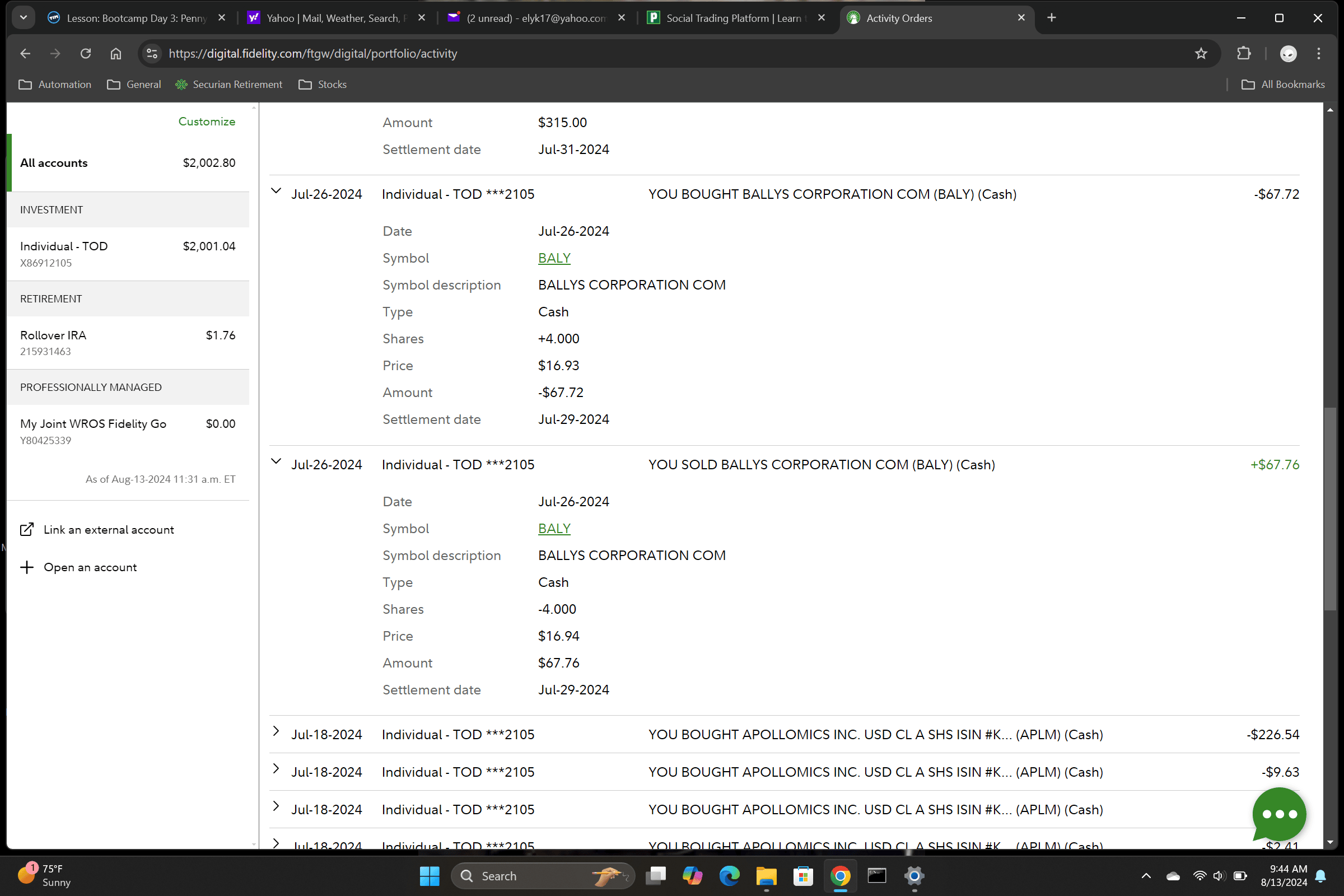The height and width of the screenshot is (896, 1344).
Task: Open the BALY symbol link under bought transaction
Action: [x=554, y=258]
